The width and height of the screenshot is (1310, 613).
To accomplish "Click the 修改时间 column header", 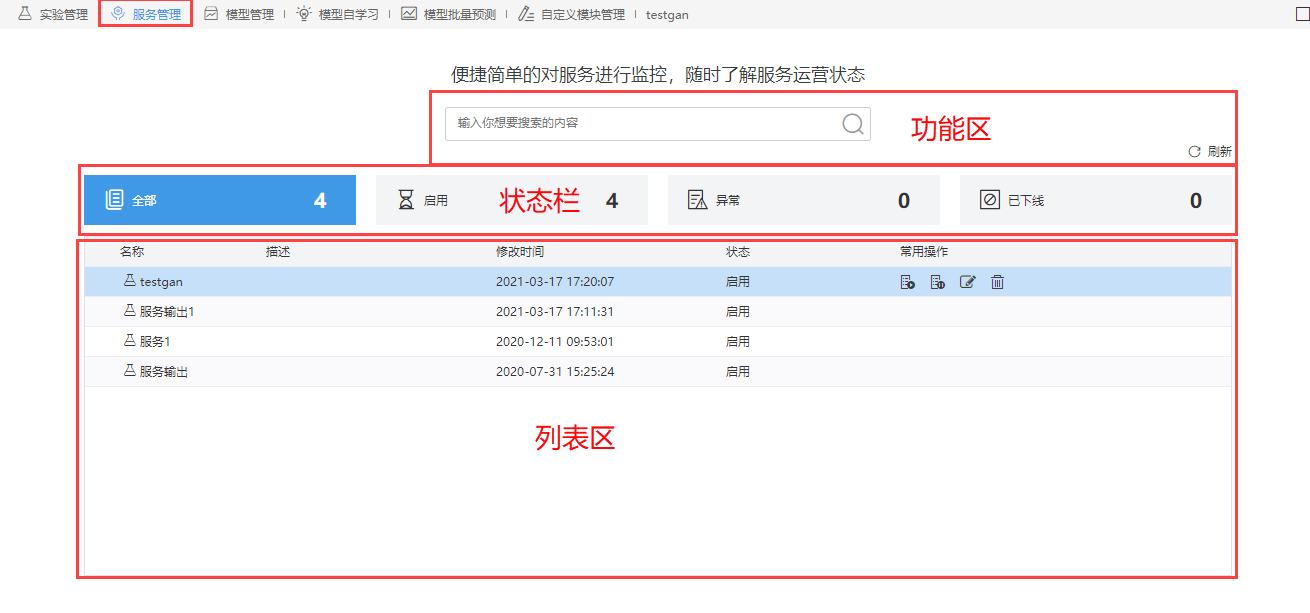I will 520,252.
